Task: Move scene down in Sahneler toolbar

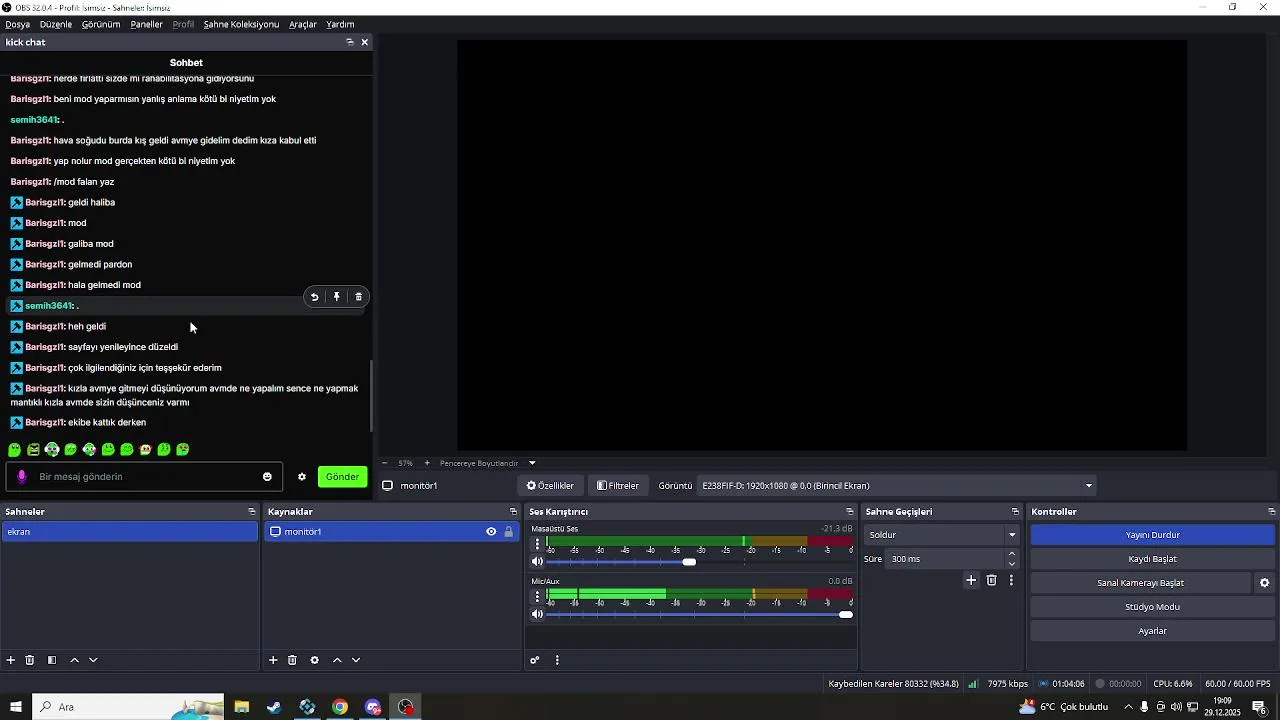Action: (x=93, y=660)
